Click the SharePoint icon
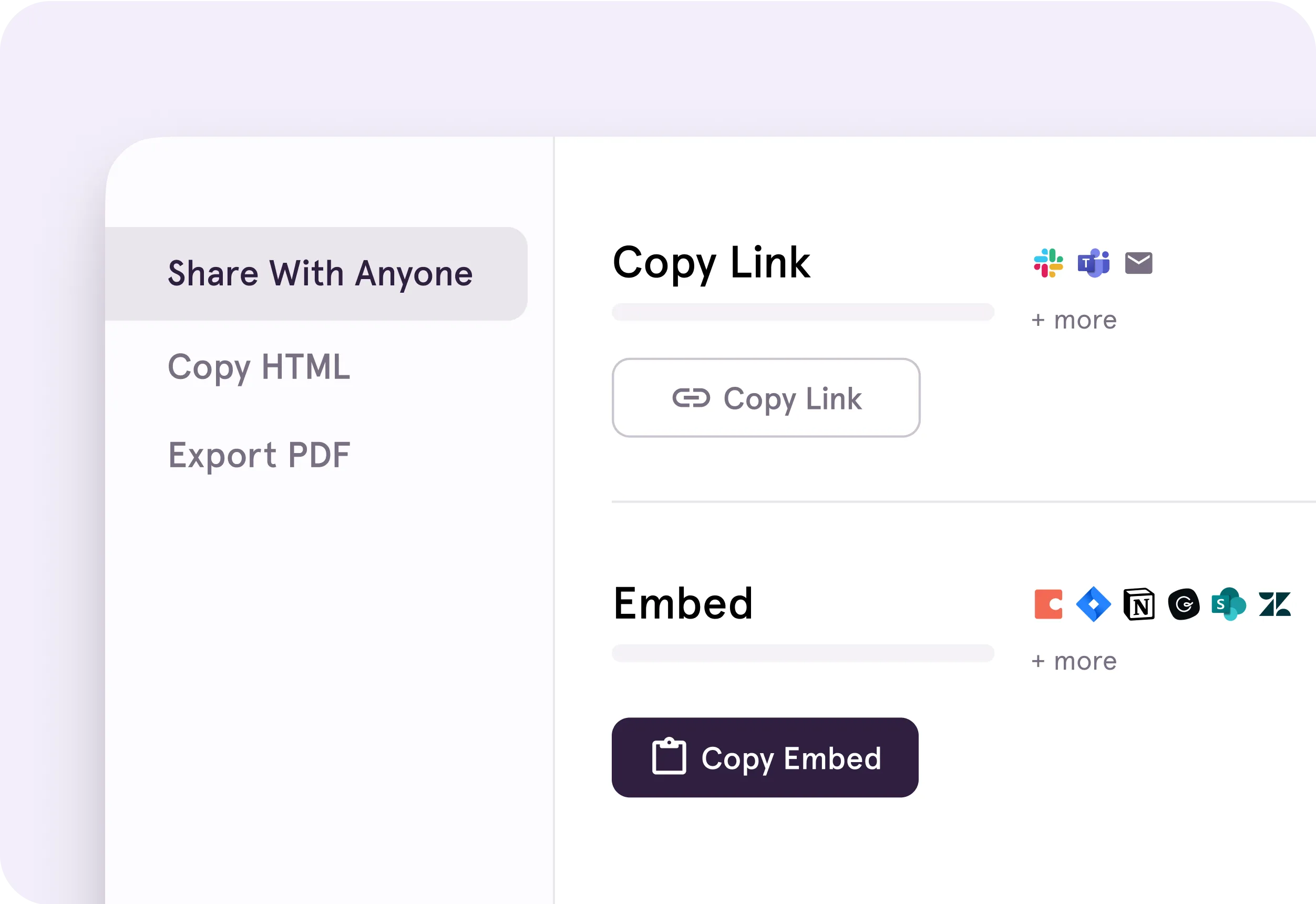The image size is (1316, 904). point(1228,604)
